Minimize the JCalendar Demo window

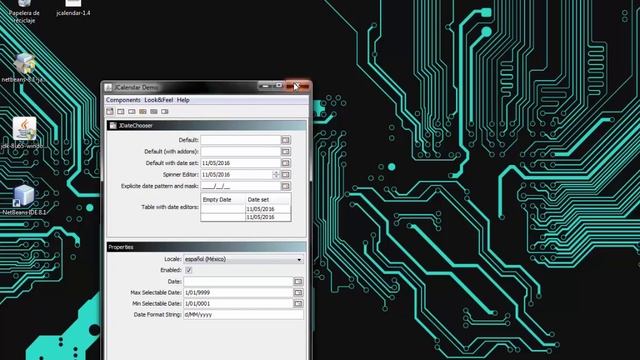[x=265, y=86]
